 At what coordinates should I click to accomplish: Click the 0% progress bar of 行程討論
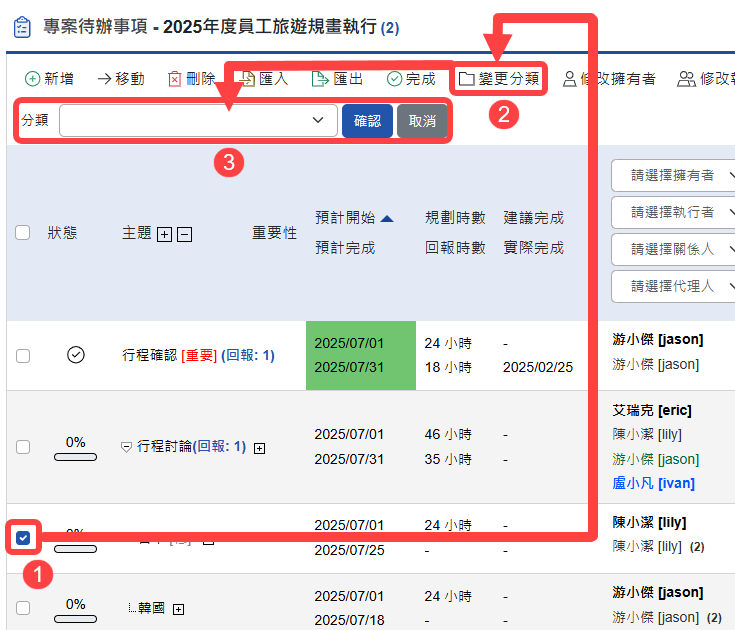[75, 456]
